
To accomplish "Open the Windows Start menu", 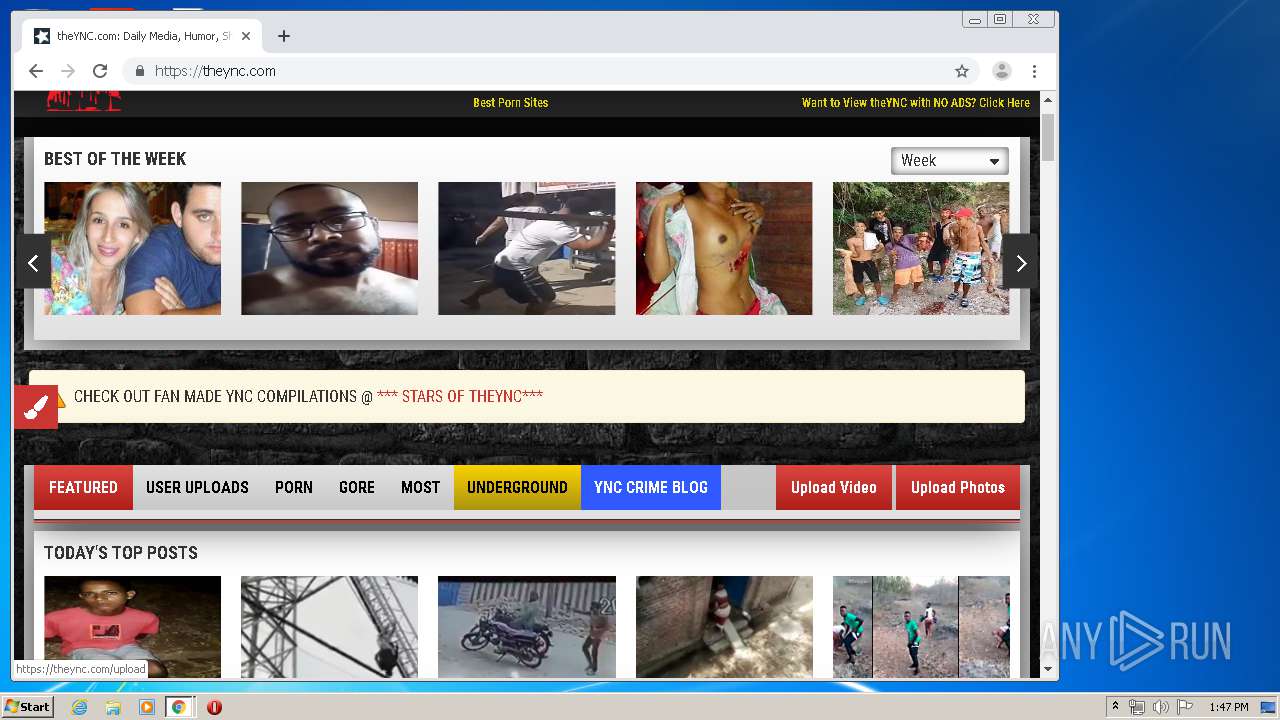I will [x=28, y=707].
